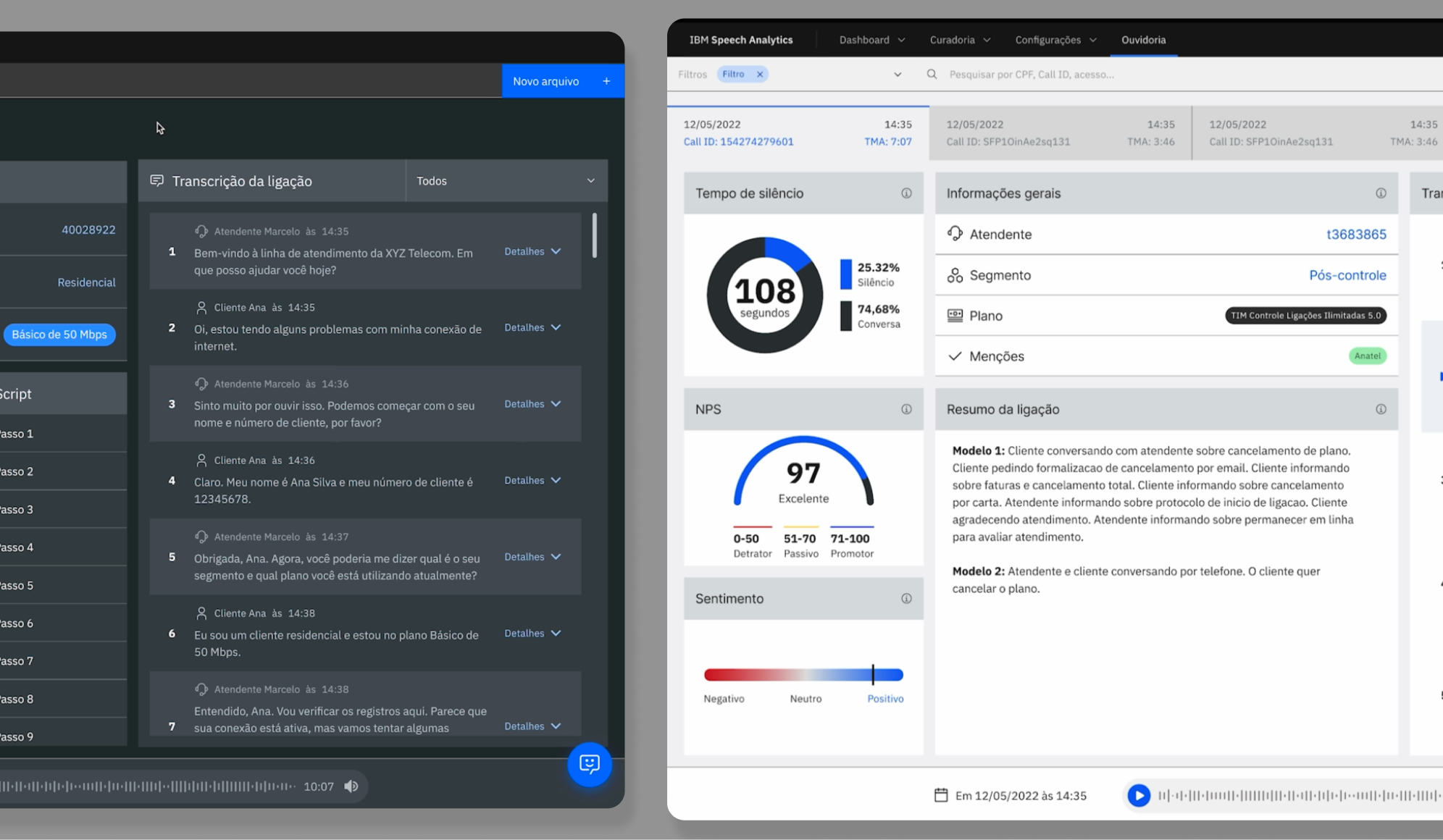
Task: Mute audio with the speaker icon
Action: [x=351, y=786]
